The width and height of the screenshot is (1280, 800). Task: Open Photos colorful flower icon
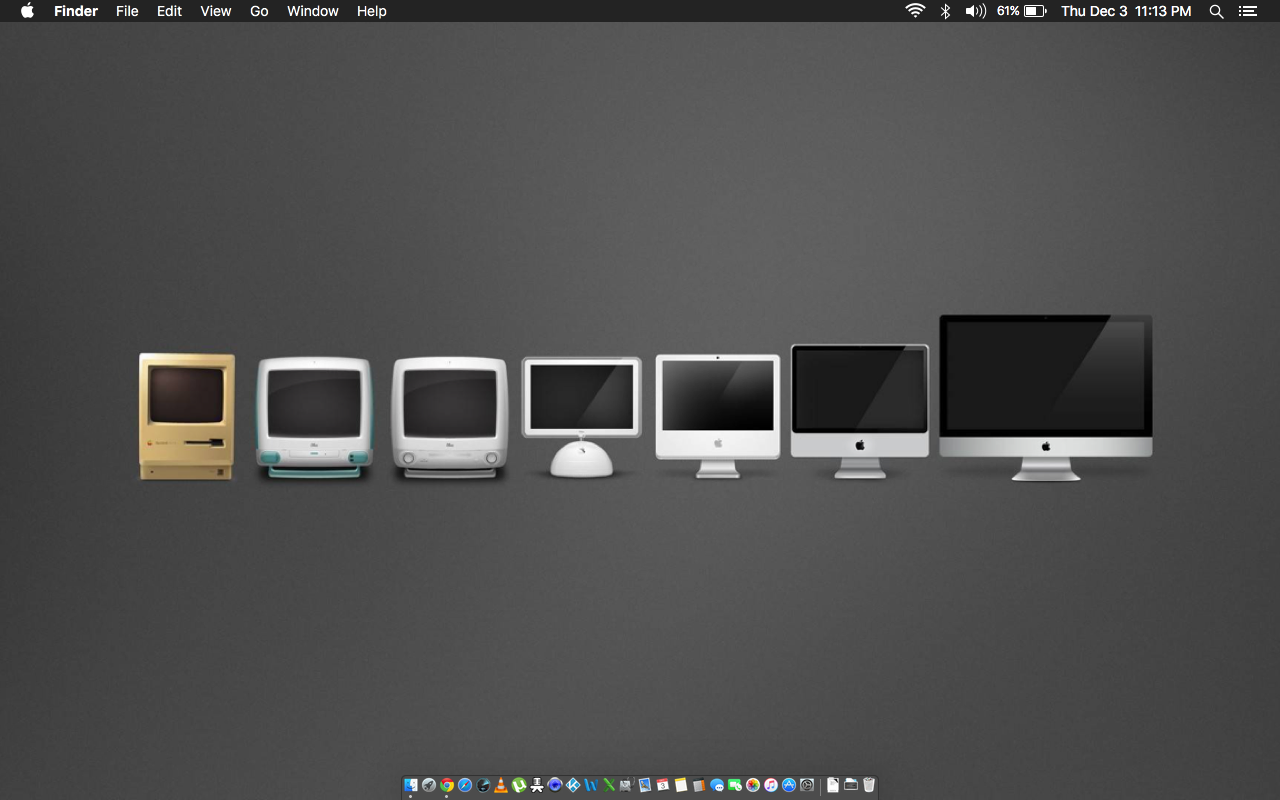pyautogui.click(x=753, y=785)
